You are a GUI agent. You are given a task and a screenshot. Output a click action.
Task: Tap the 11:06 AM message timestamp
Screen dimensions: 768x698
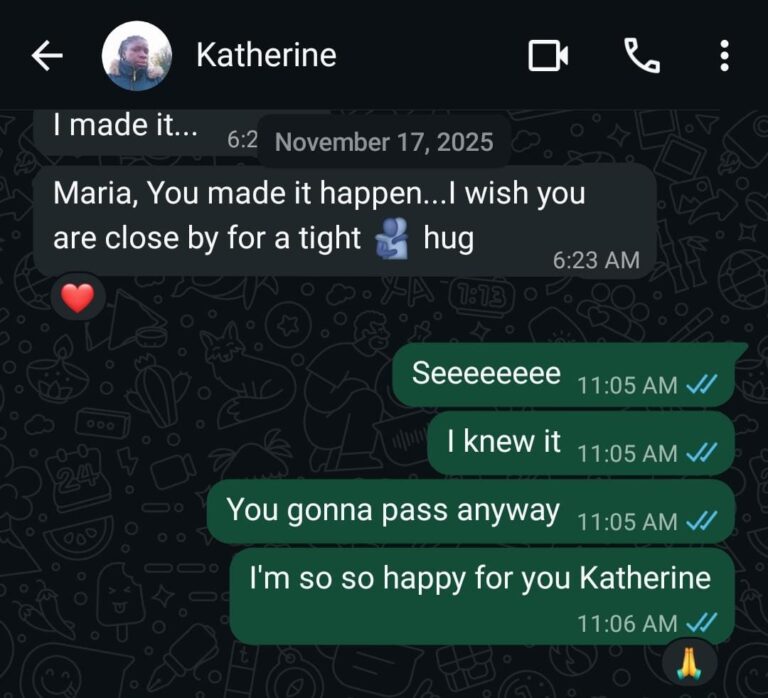point(627,624)
